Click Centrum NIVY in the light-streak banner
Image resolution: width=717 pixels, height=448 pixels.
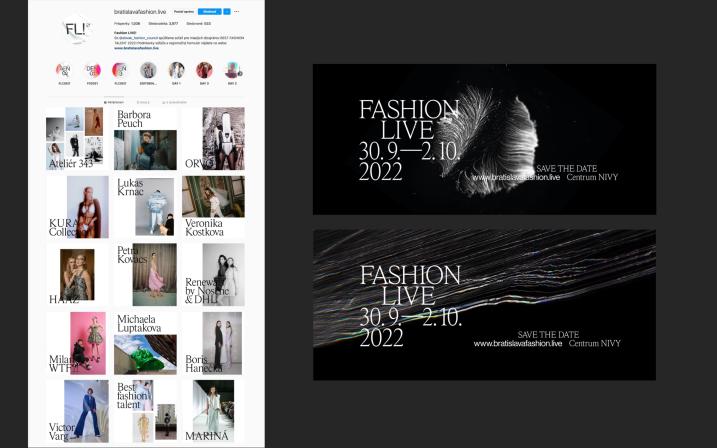coord(594,343)
